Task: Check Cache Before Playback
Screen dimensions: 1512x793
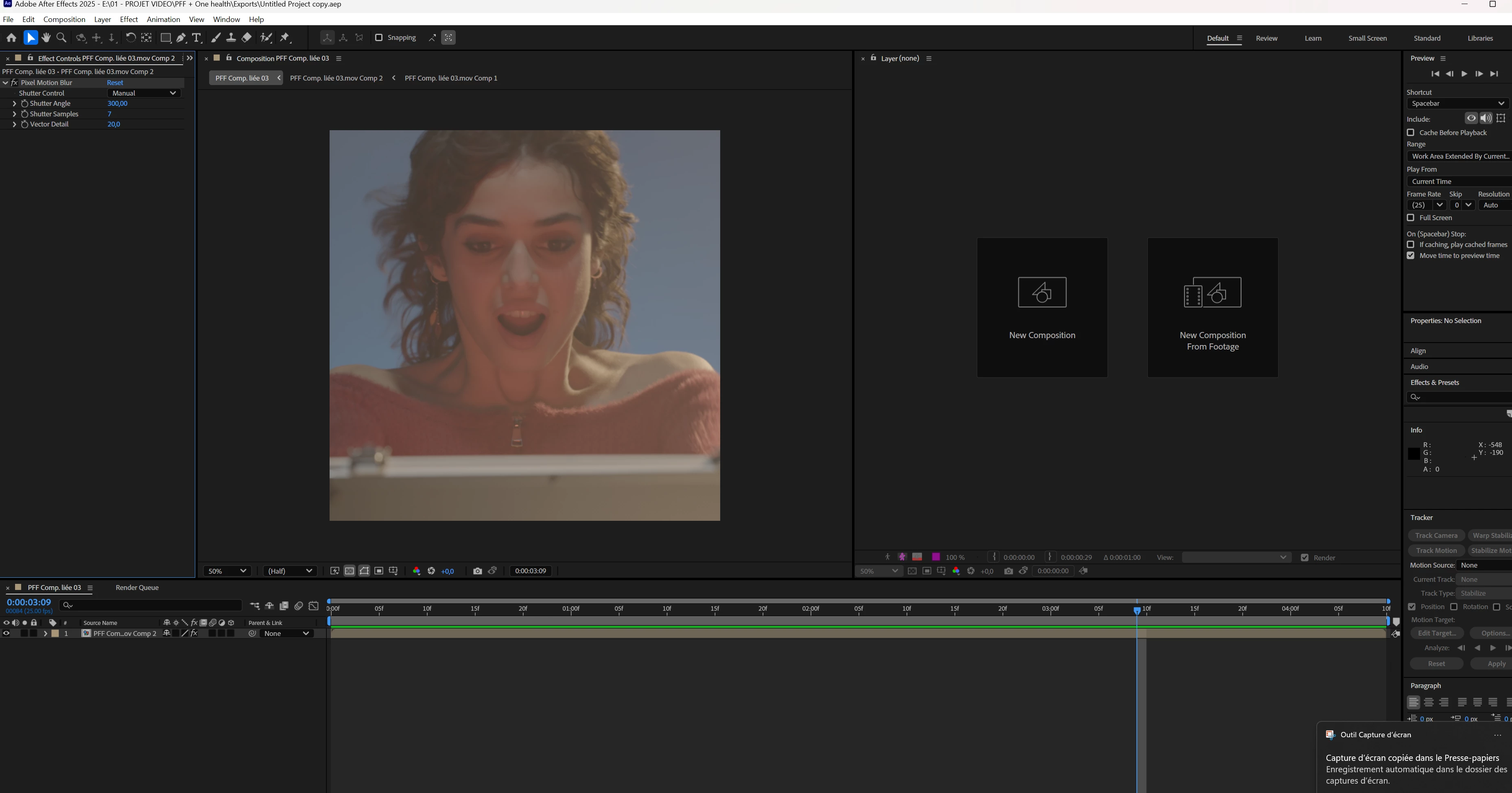Action: click(x=1410, y=133)
